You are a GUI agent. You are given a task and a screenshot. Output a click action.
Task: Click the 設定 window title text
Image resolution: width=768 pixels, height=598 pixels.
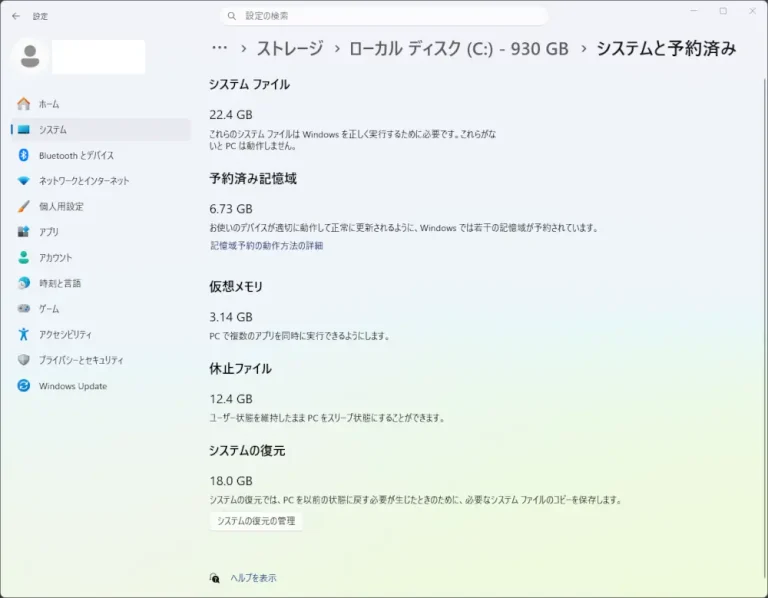[x=40, y=16]
